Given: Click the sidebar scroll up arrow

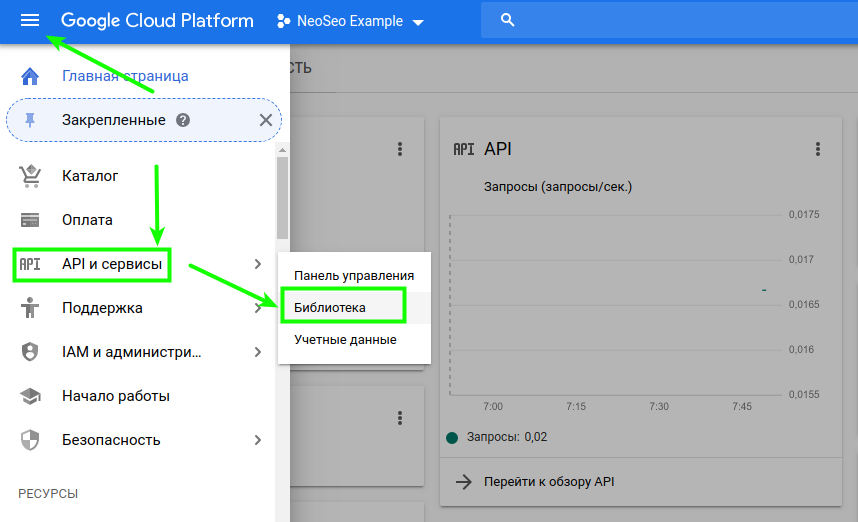Looking at the screenshot, I should coord(282,150).
